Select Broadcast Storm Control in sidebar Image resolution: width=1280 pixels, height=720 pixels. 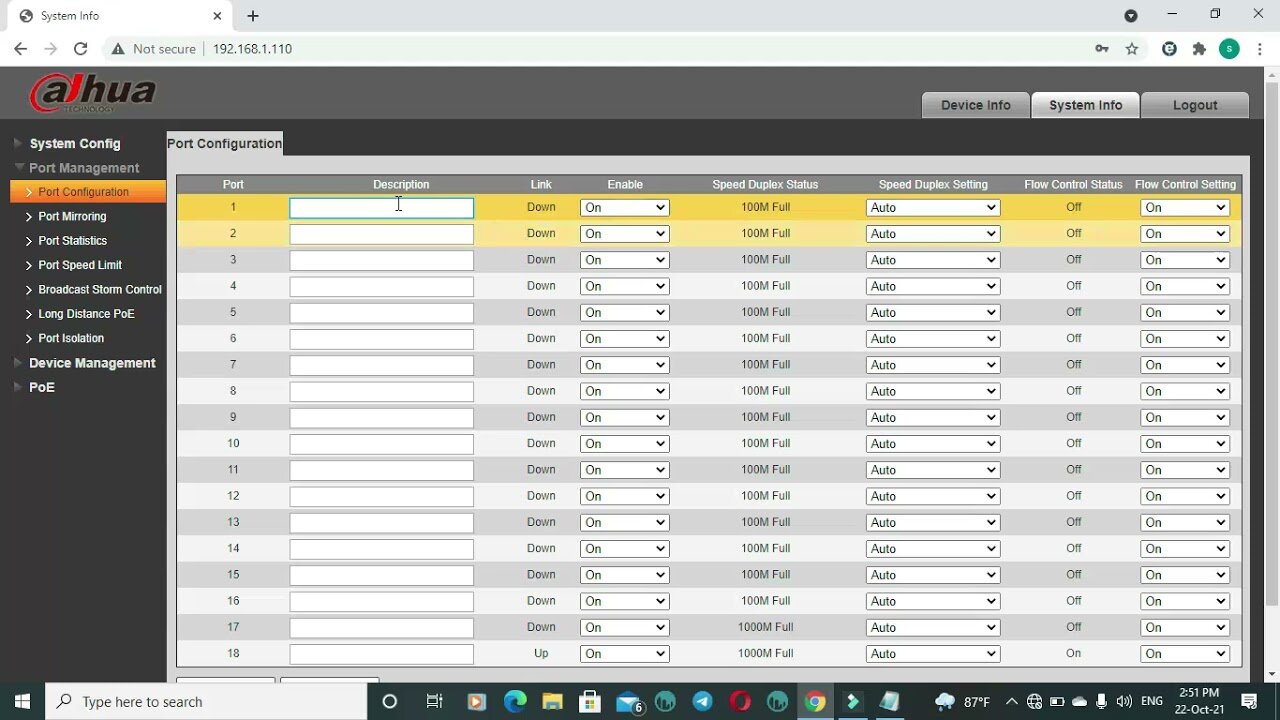point(99,290)
